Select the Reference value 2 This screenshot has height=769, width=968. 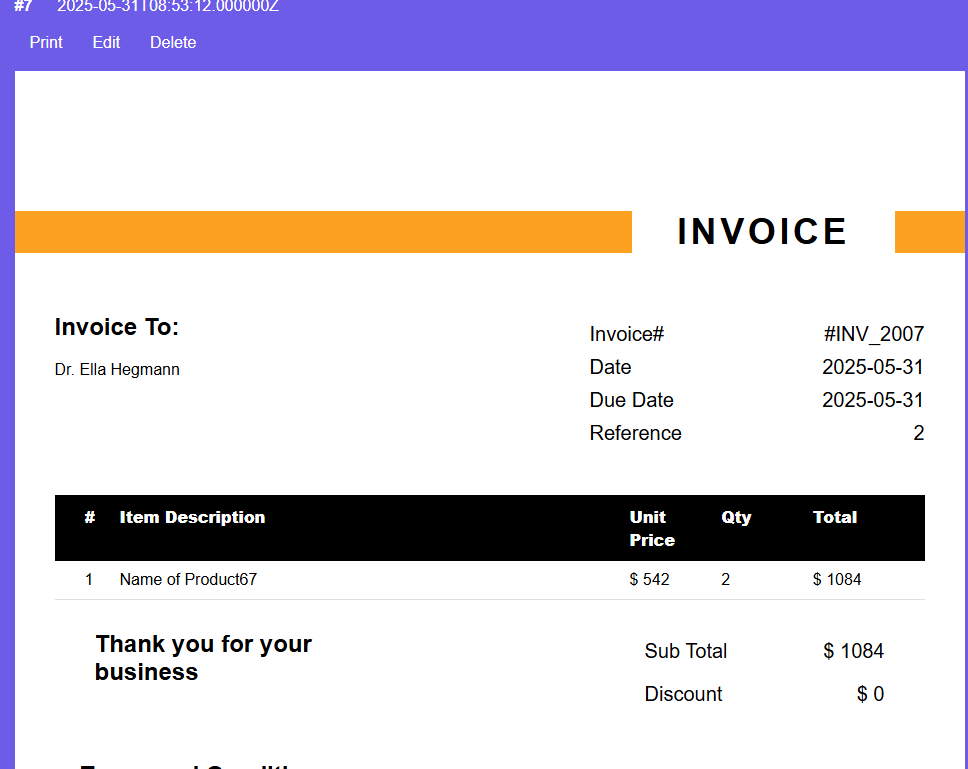click(918, 433)
